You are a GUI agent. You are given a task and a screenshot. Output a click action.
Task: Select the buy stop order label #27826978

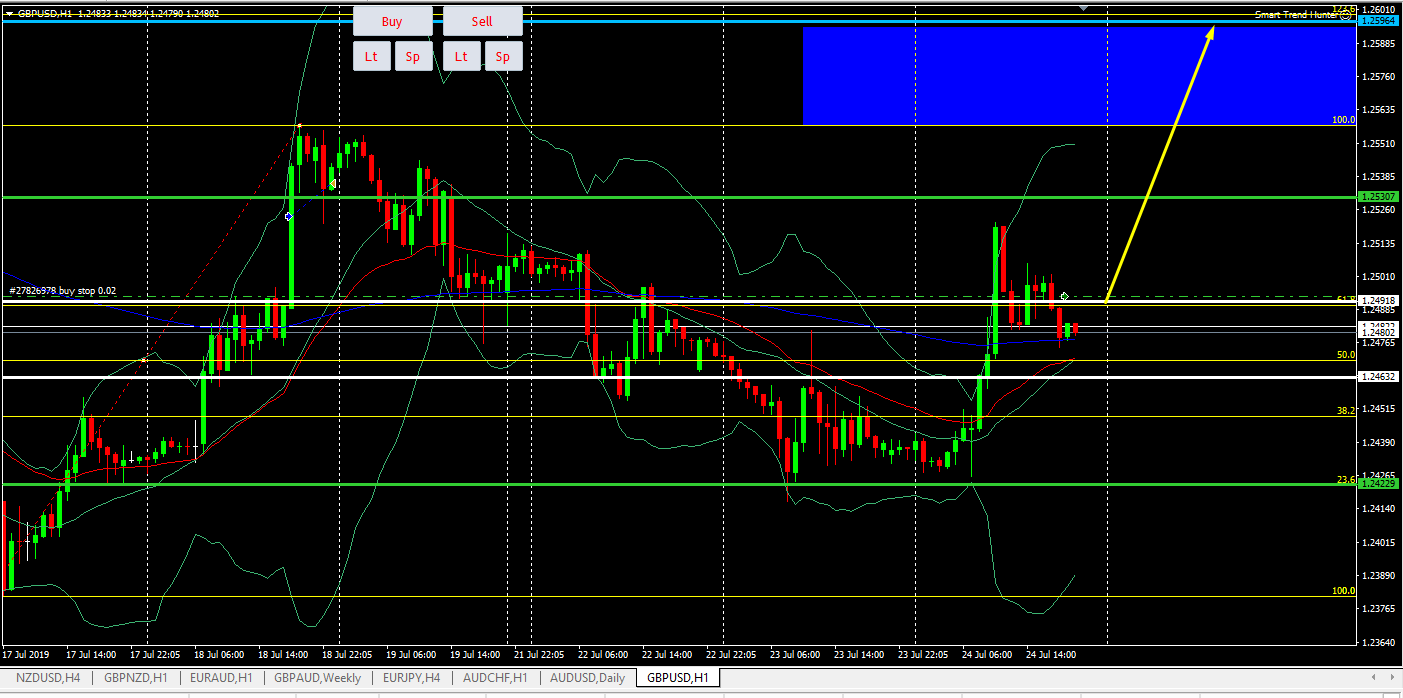click(62, 291)
